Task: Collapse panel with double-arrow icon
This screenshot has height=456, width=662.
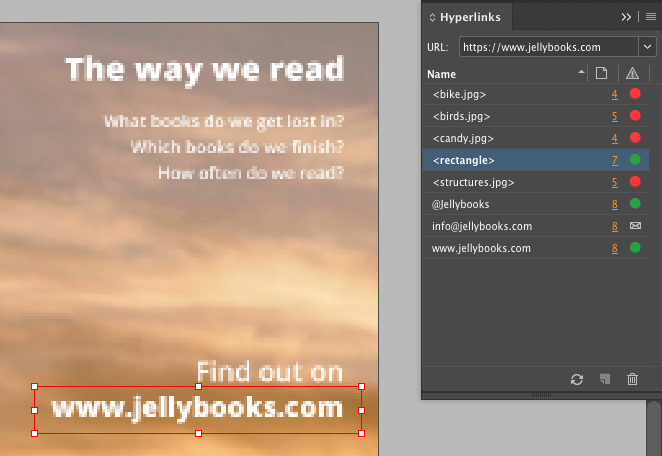Action: coord(626,17)
